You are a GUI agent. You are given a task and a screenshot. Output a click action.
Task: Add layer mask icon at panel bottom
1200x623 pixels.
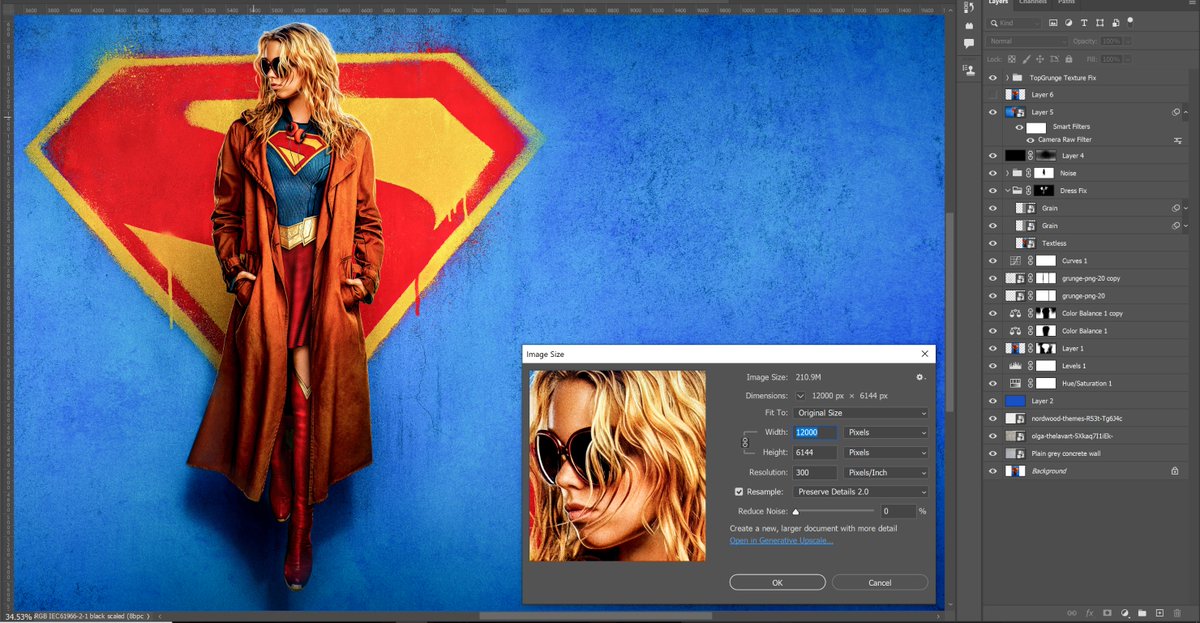(1107, 612)
